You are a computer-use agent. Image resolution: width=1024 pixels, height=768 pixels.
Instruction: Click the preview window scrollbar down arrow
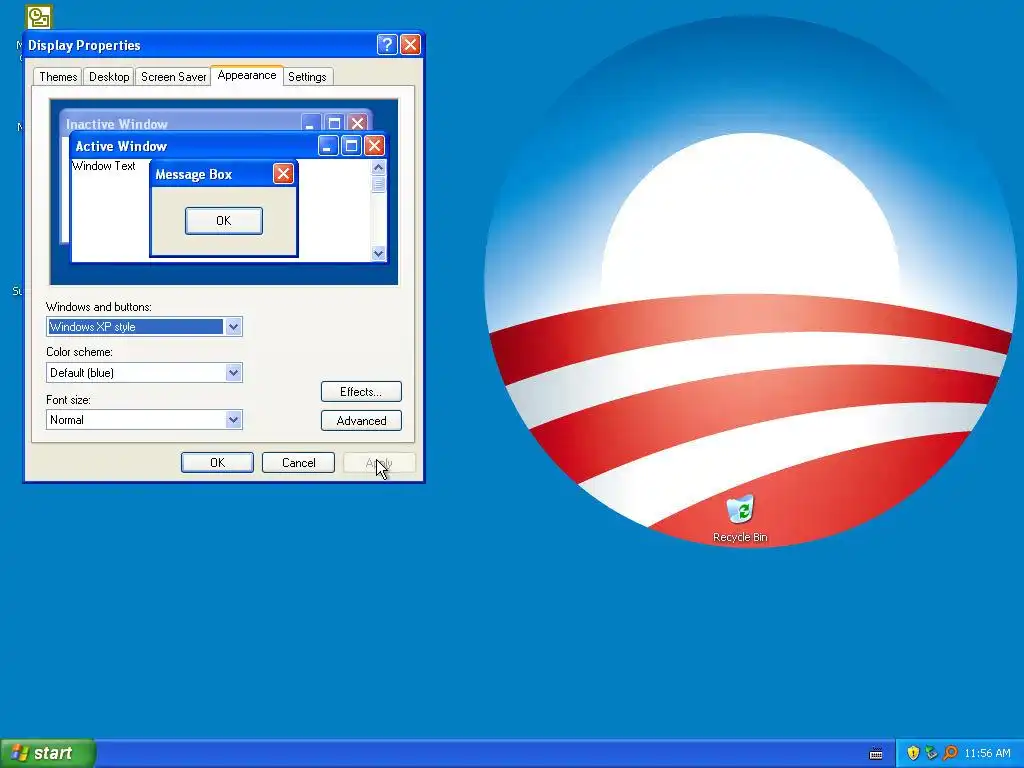[x=378, y=253]
